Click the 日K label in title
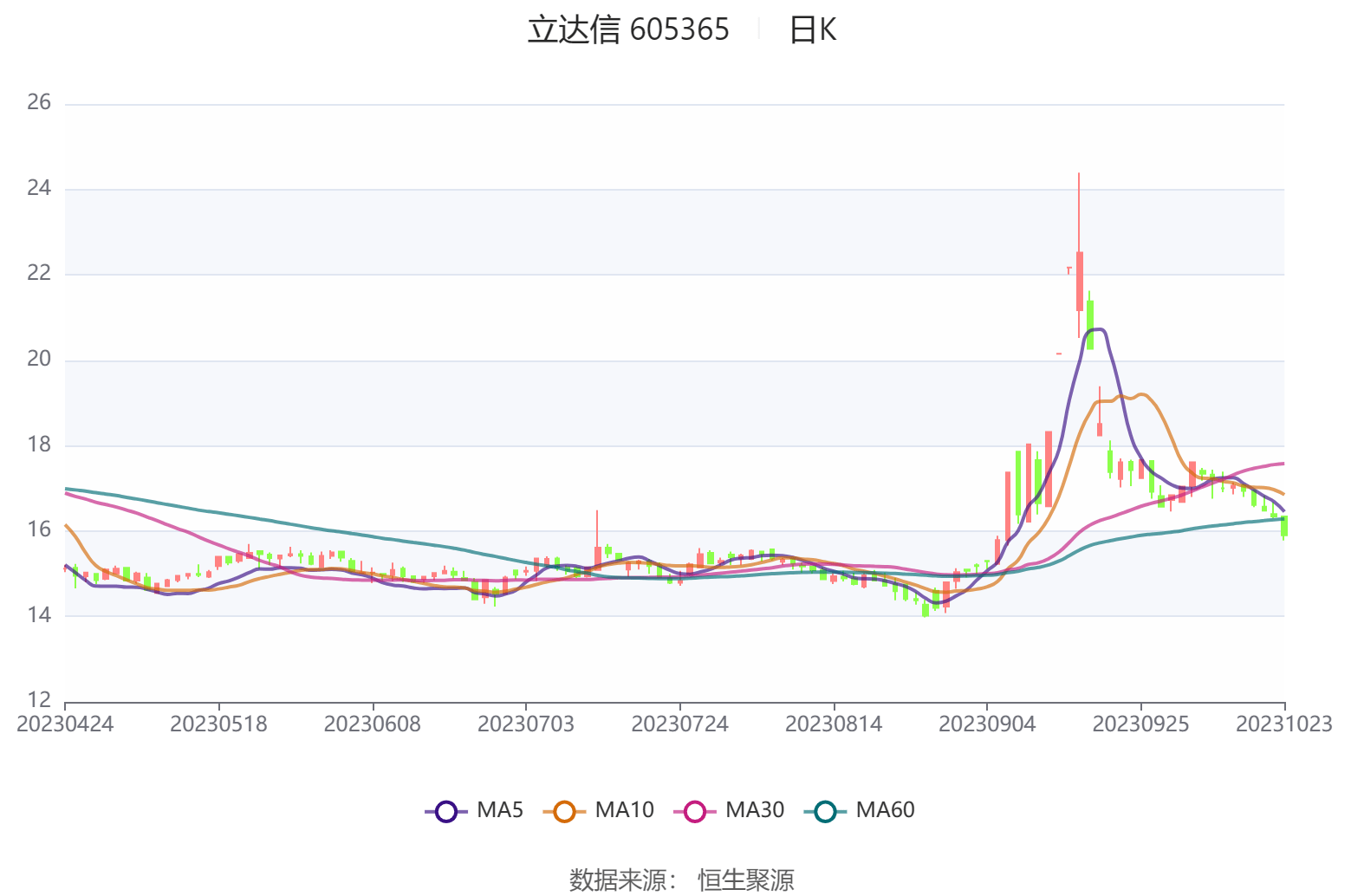Image resolution: width=1364 pixels, height=896 pixels. pyautogui.click(x=812, y=30)
